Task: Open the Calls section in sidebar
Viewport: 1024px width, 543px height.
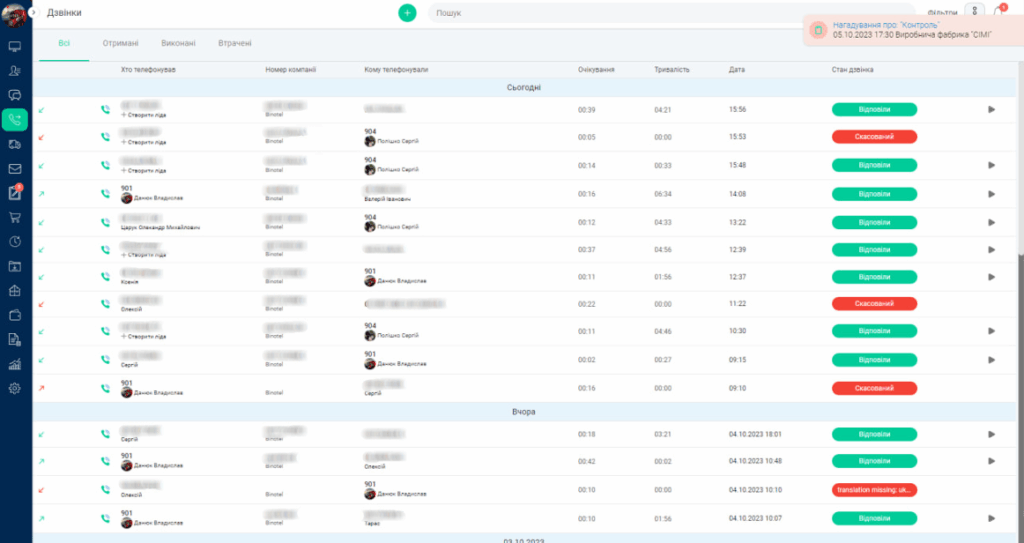Action: pos(15,120)
